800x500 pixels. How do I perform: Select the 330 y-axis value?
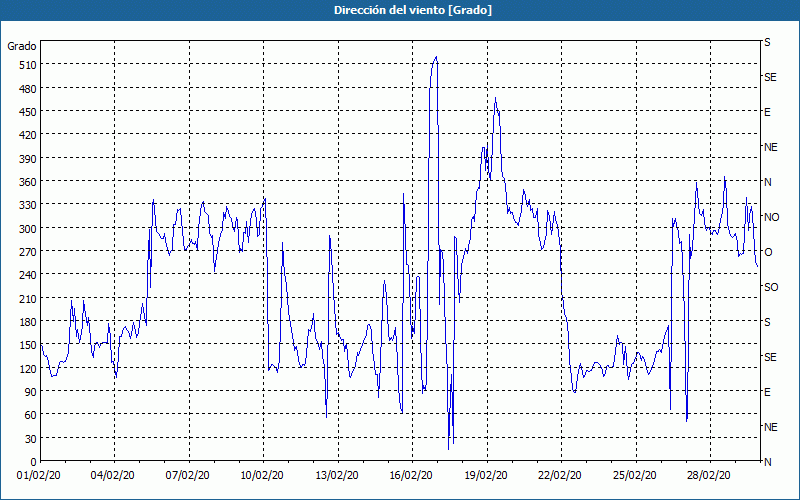[27, 205]
